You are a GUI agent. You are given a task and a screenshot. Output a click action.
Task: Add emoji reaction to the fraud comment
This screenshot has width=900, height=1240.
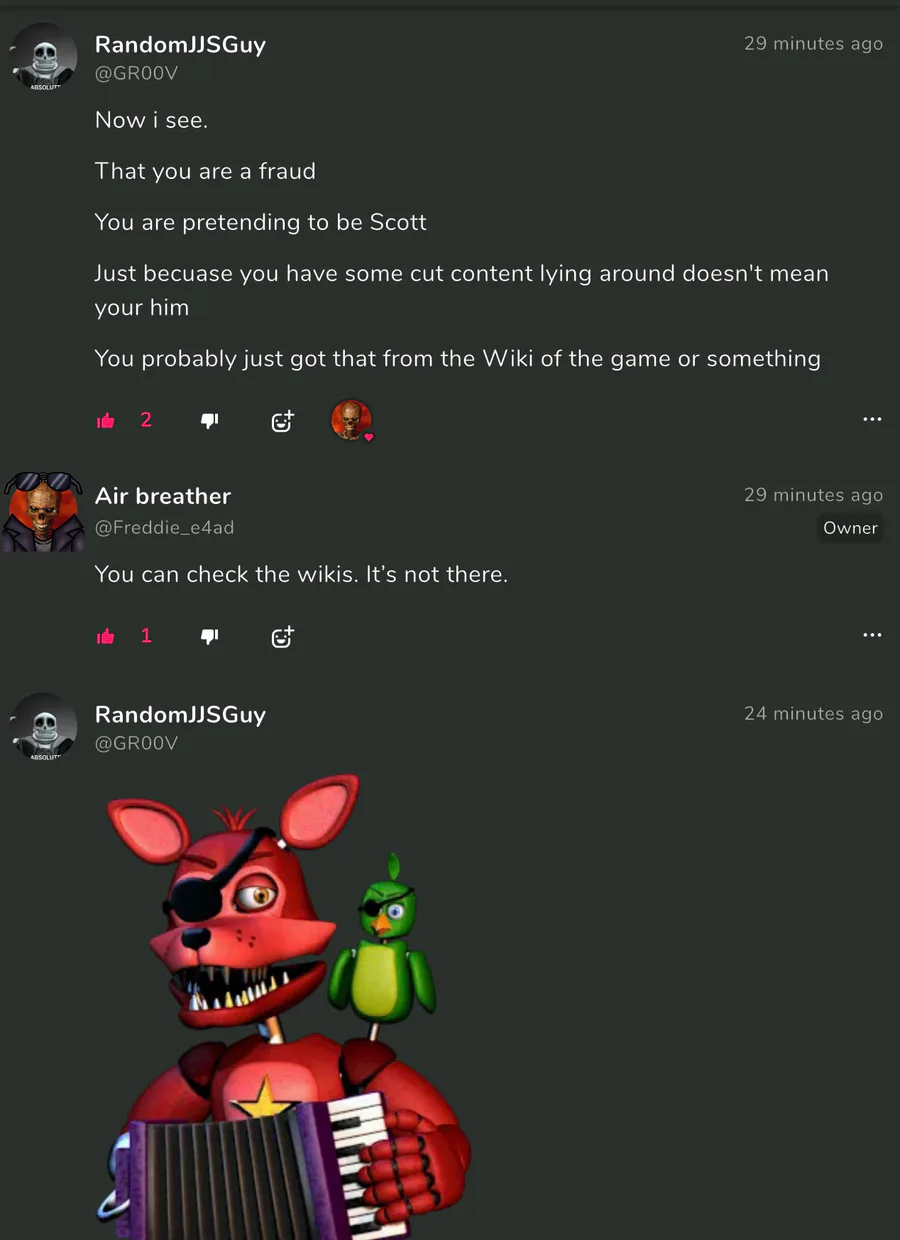pyautogui.click(x=283, y=421)
